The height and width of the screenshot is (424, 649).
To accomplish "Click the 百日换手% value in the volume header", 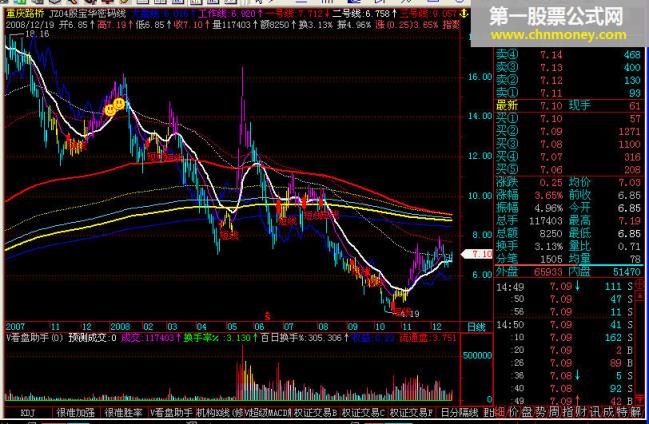I will click(x=304, y=338).
